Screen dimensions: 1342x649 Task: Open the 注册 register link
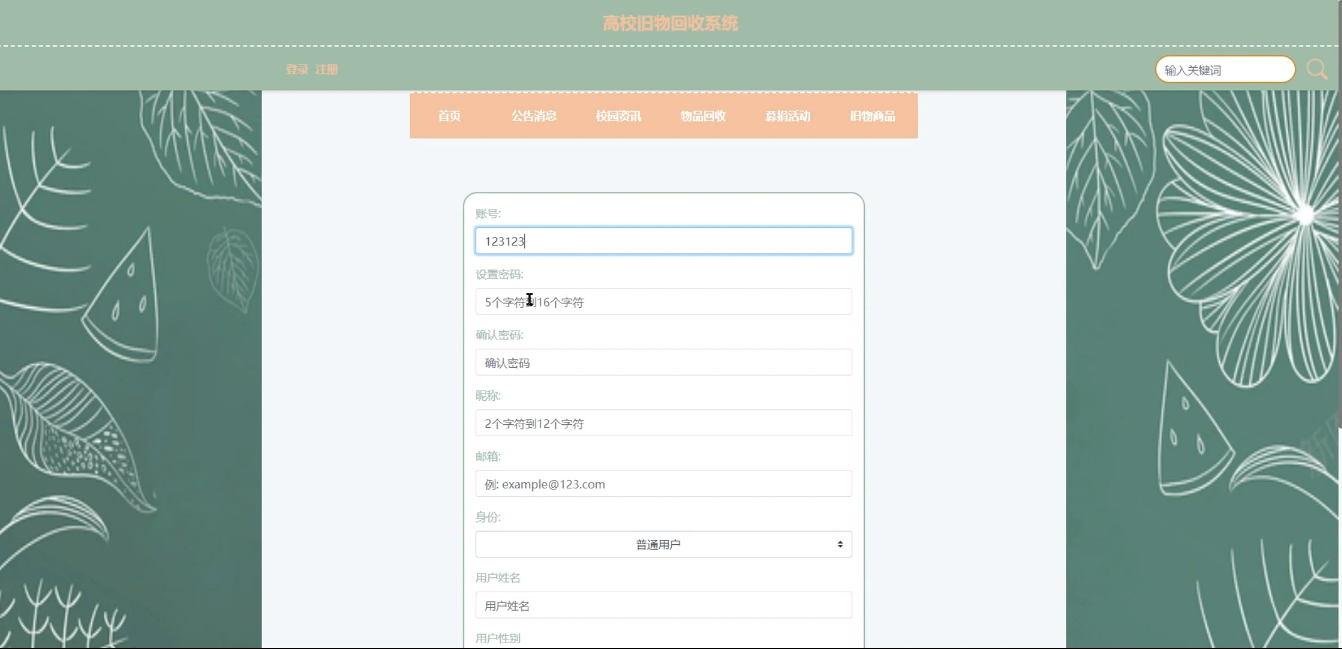click(327, 70)
